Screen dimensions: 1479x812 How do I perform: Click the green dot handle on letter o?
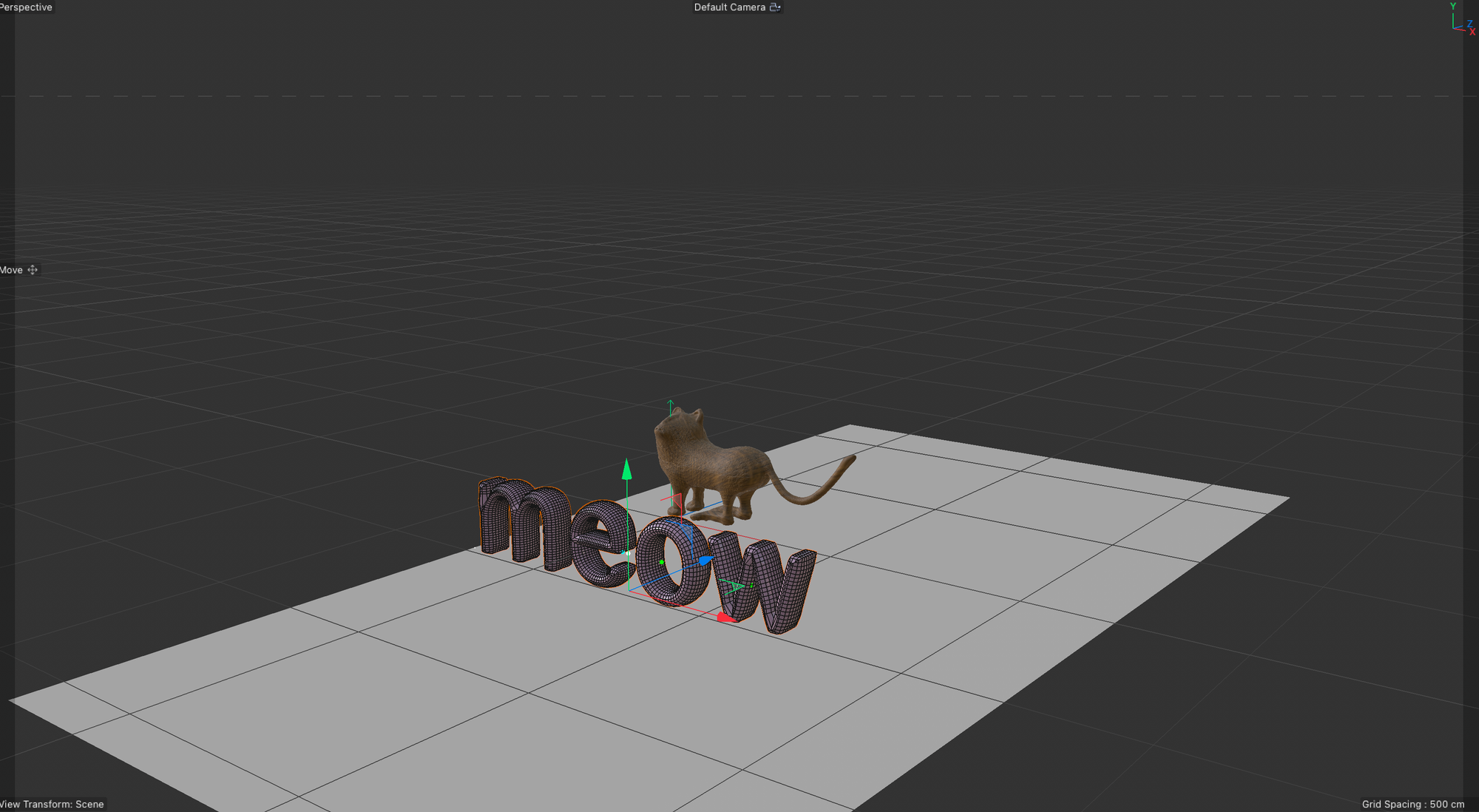point(661,562)
